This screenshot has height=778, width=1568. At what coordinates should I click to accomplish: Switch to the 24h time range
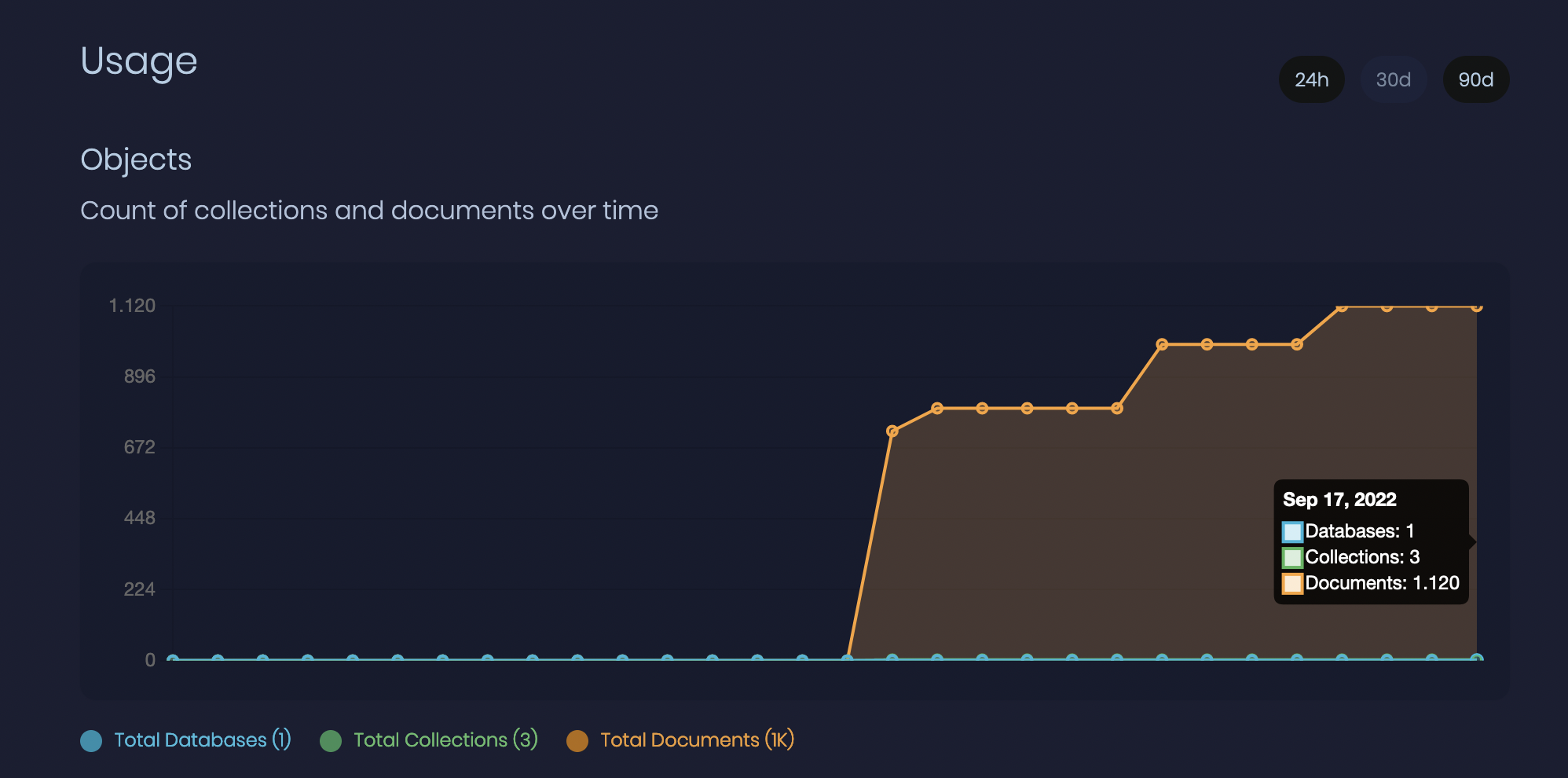(1311, 79)
